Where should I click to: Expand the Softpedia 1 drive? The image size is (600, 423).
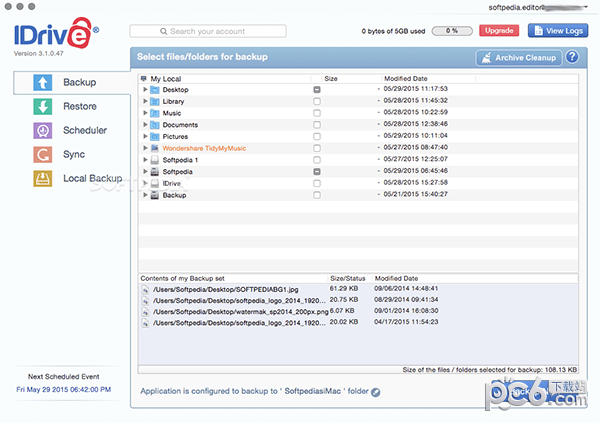pos(145,160)
